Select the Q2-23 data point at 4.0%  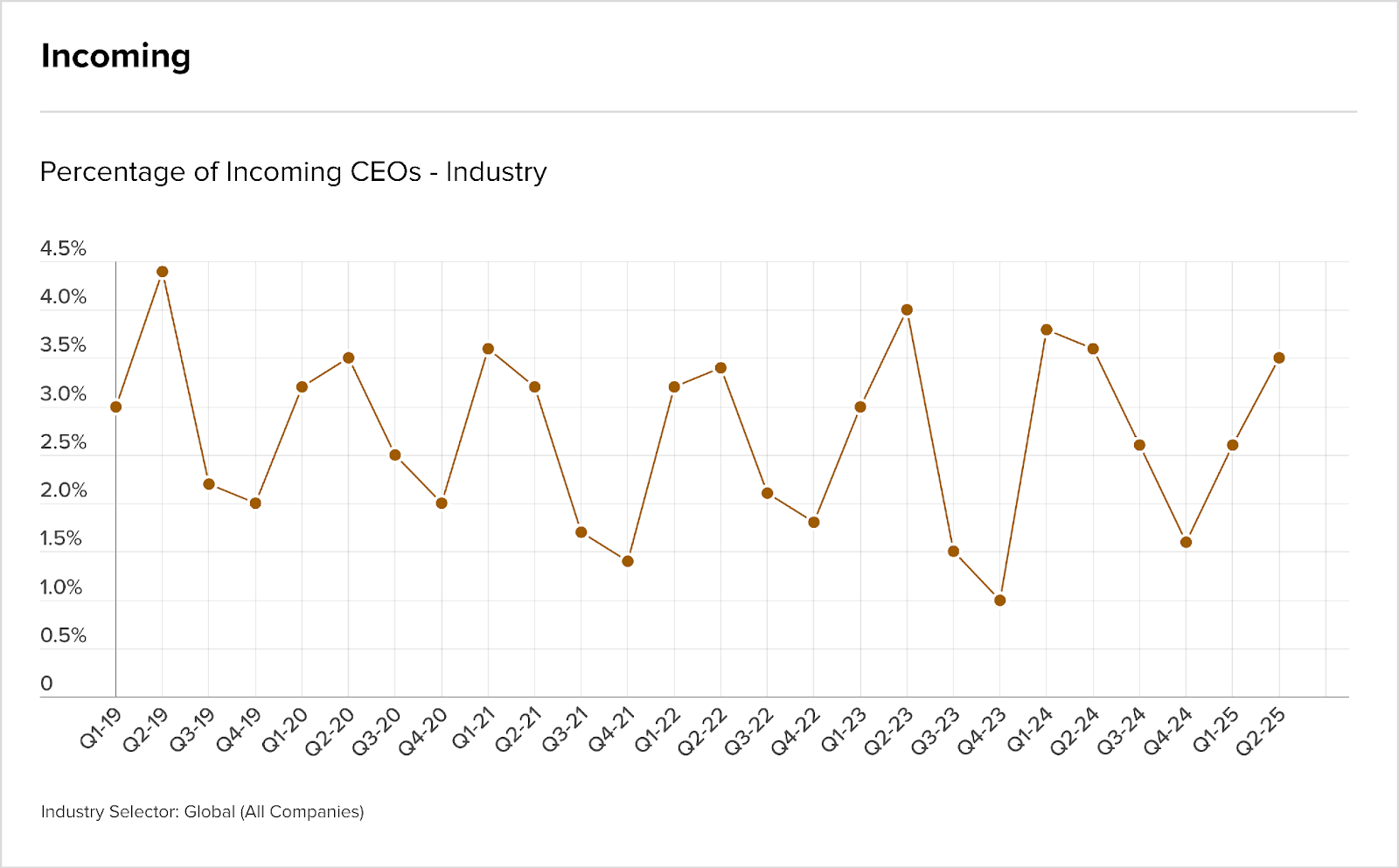pyautogui.click(x=907, y=309)
